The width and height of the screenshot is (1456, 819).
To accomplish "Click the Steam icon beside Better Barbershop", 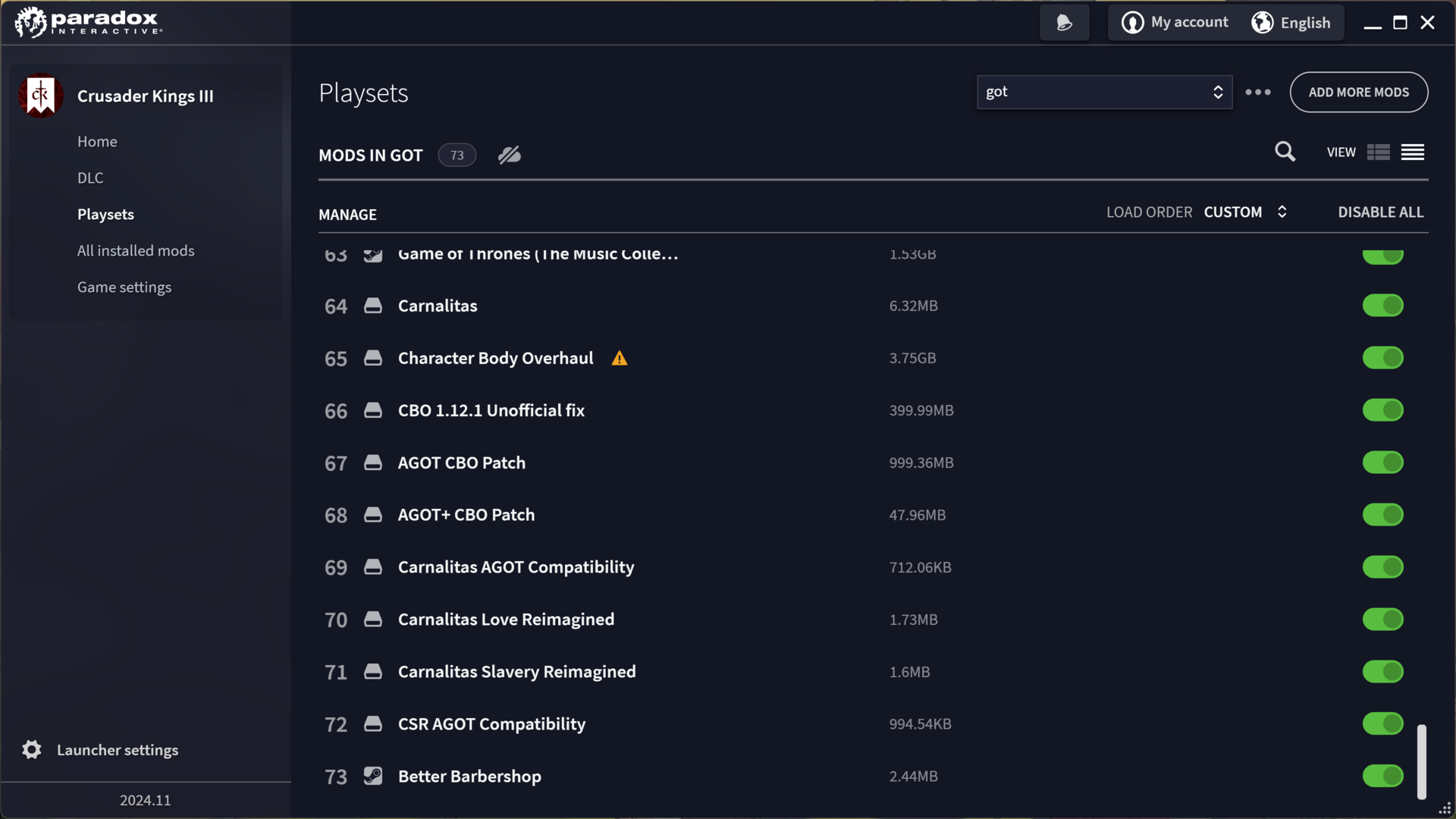I will point(372,776).
